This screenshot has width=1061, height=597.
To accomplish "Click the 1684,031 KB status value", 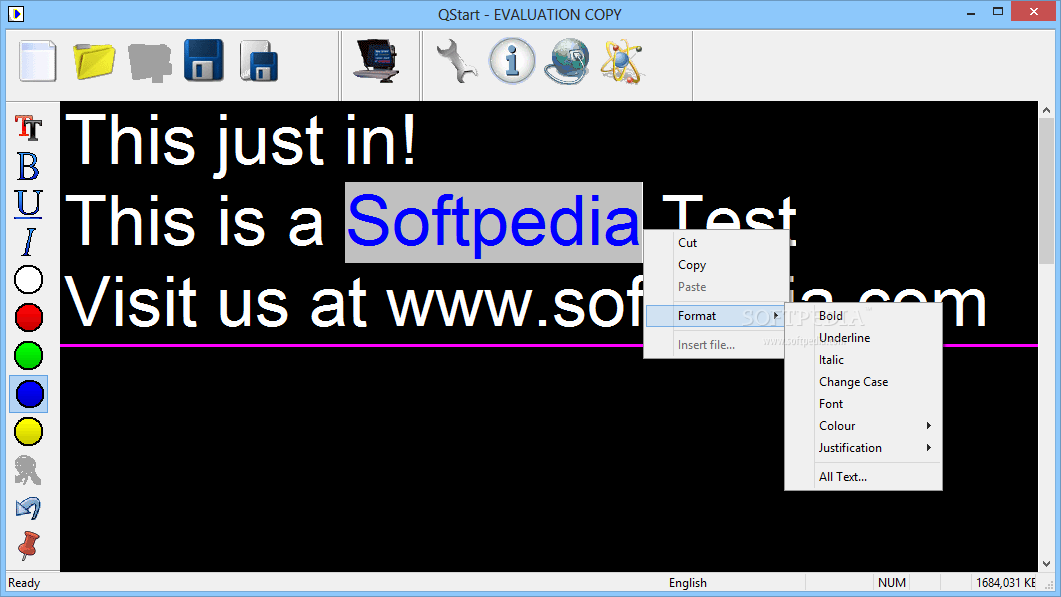I will point(1006,583).
